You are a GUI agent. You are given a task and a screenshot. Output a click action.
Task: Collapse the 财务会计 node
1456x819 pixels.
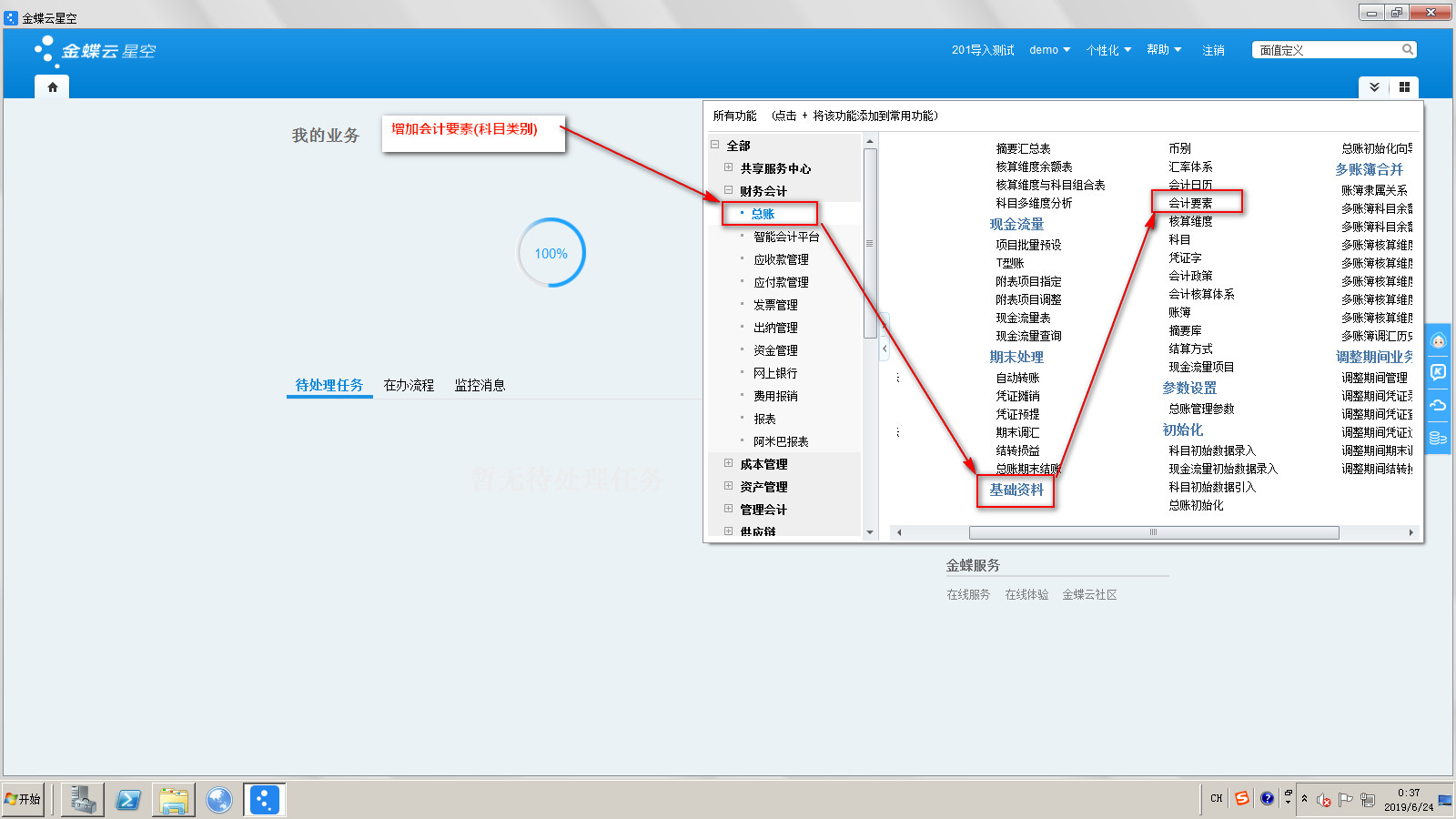[728, 189]
